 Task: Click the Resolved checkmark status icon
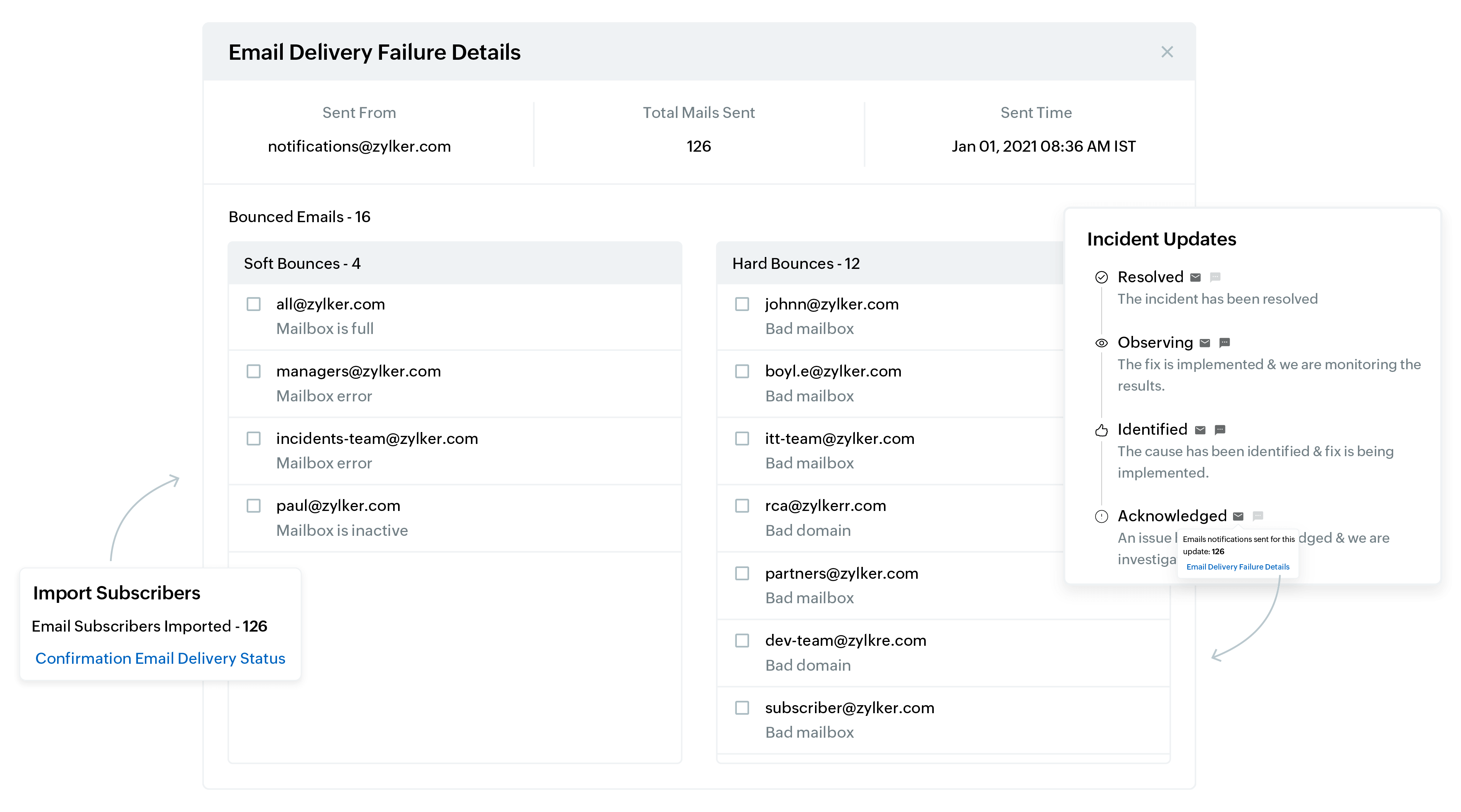point(1102,277)
